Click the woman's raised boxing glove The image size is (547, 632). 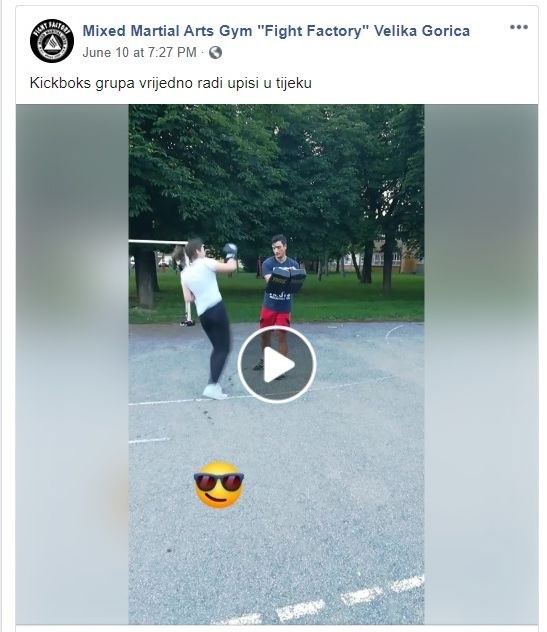[230, 251]
